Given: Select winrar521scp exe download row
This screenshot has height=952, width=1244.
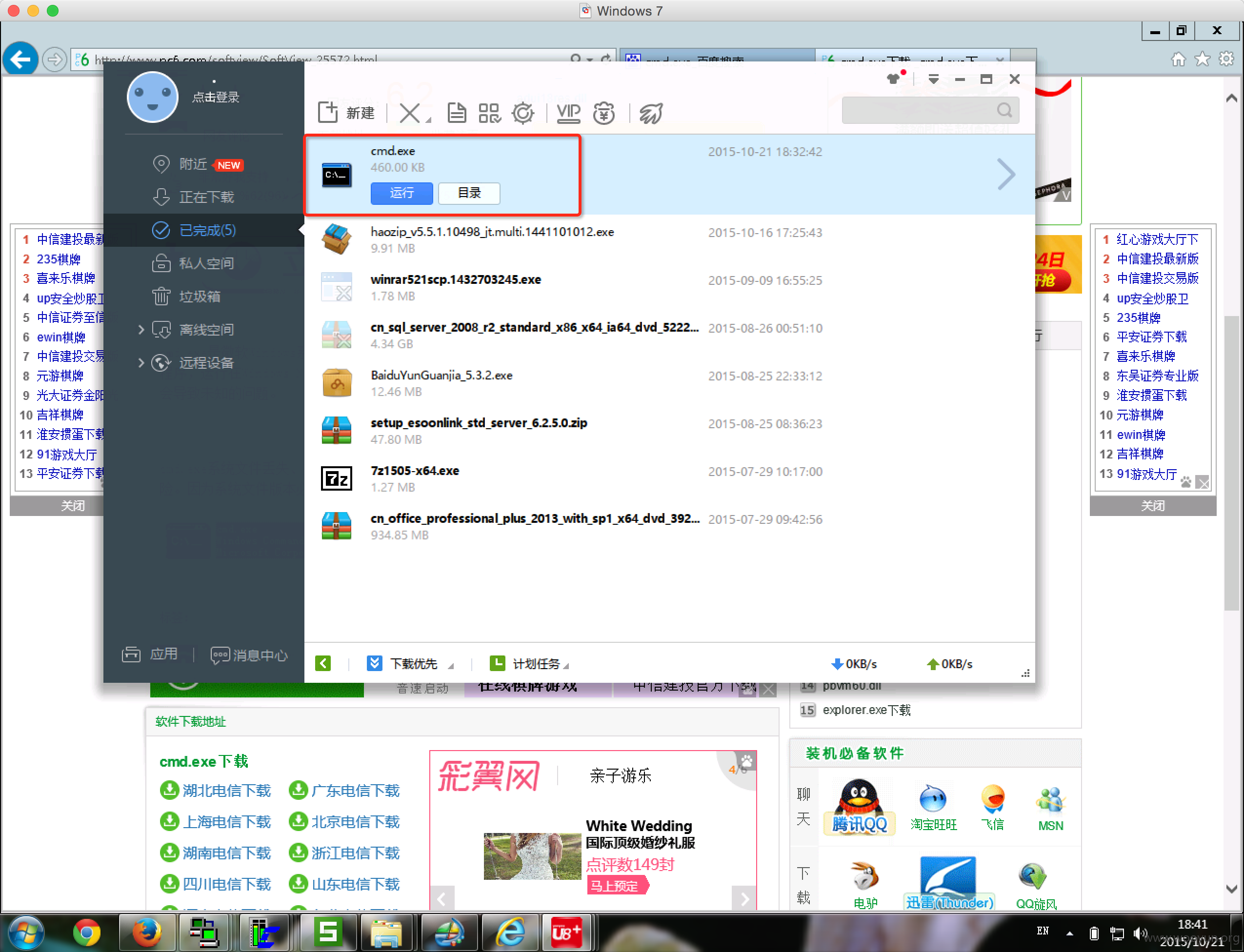Looking at the screenshot, I should point(669,287).
